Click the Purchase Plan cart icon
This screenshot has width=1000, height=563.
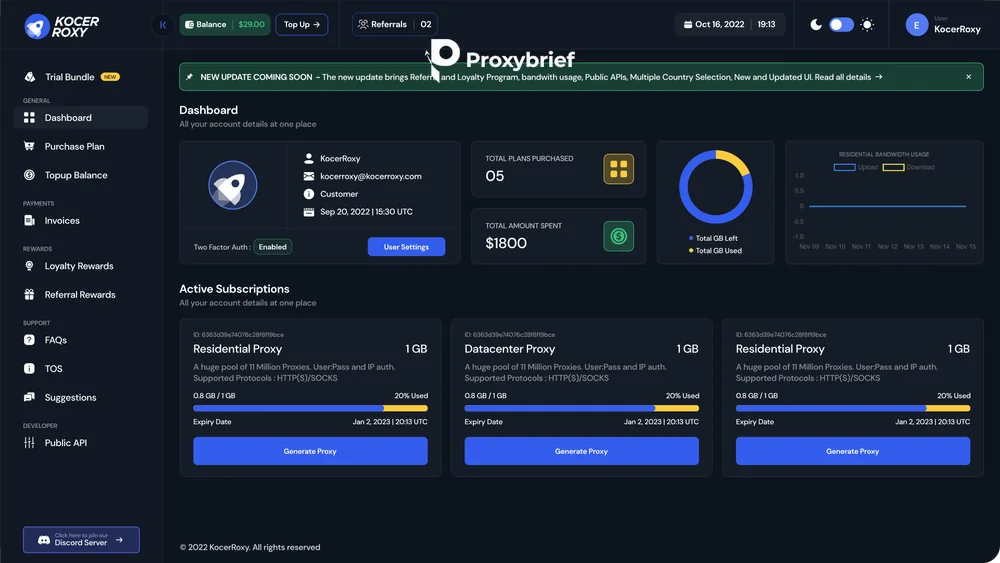[x=29, y=146]
